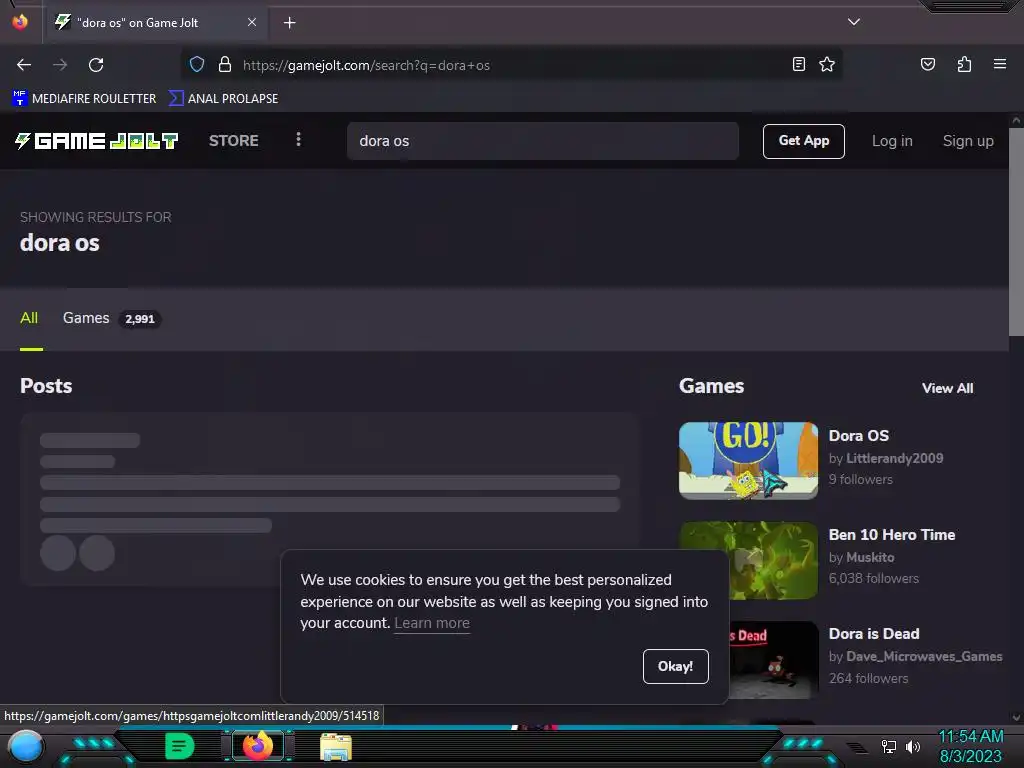List all tabs with the chevron dropdown
The height and width of the screenshot is (768, 1024).
coord(854,22)
